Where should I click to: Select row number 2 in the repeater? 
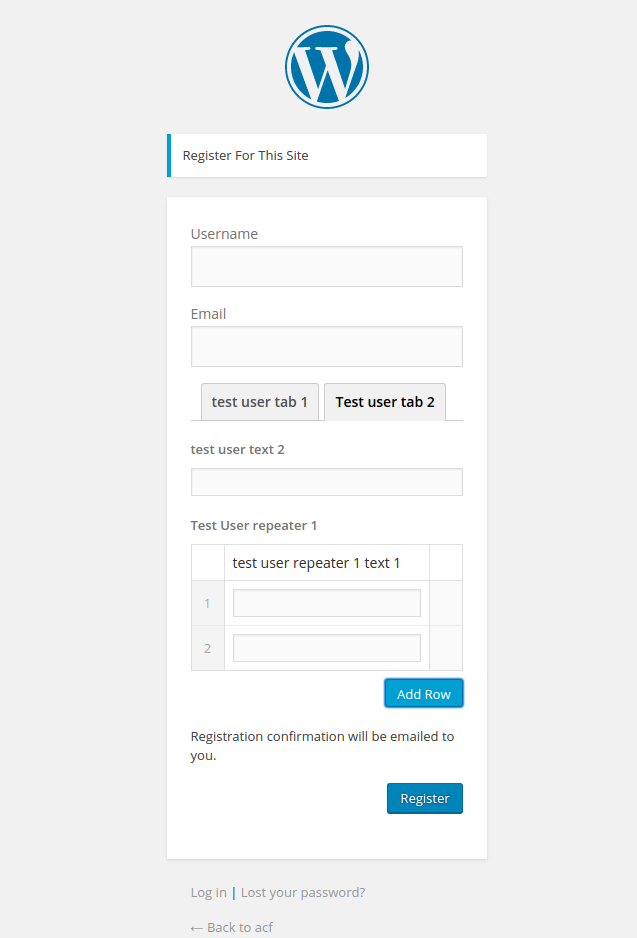pos(207,647)
